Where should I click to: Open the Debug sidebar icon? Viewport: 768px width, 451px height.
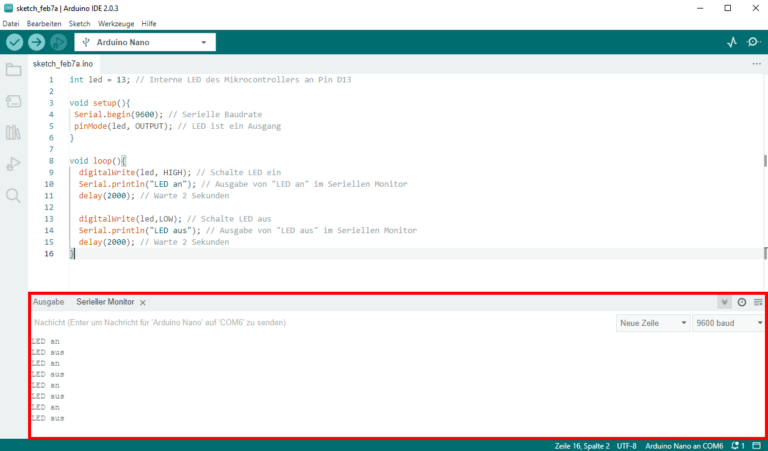tap(13, 164)
